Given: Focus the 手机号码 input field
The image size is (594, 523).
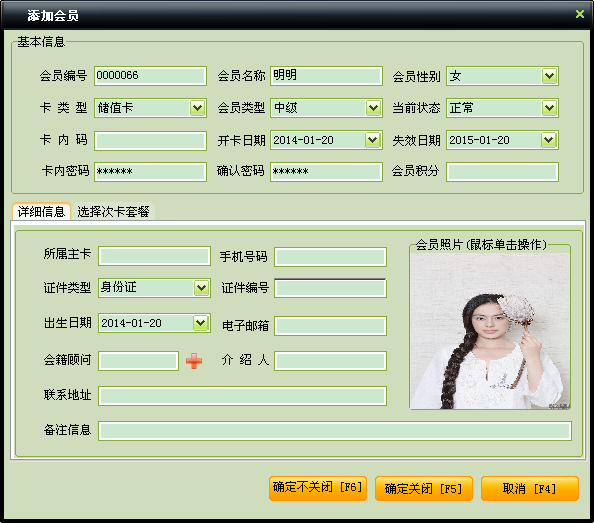Looking at the screenshot, I should pyautogui.click(x=330, y=257).
